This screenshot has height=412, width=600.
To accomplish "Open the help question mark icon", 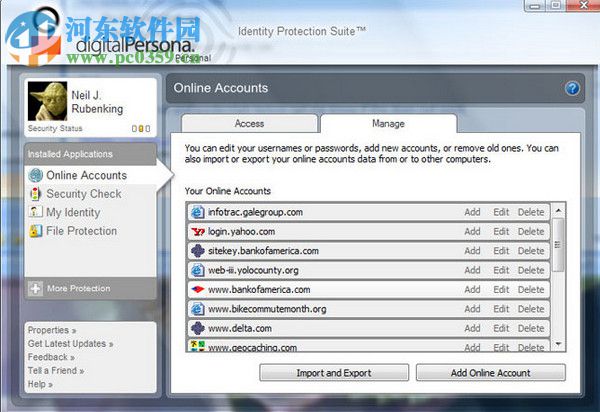I will pos(572,89).
